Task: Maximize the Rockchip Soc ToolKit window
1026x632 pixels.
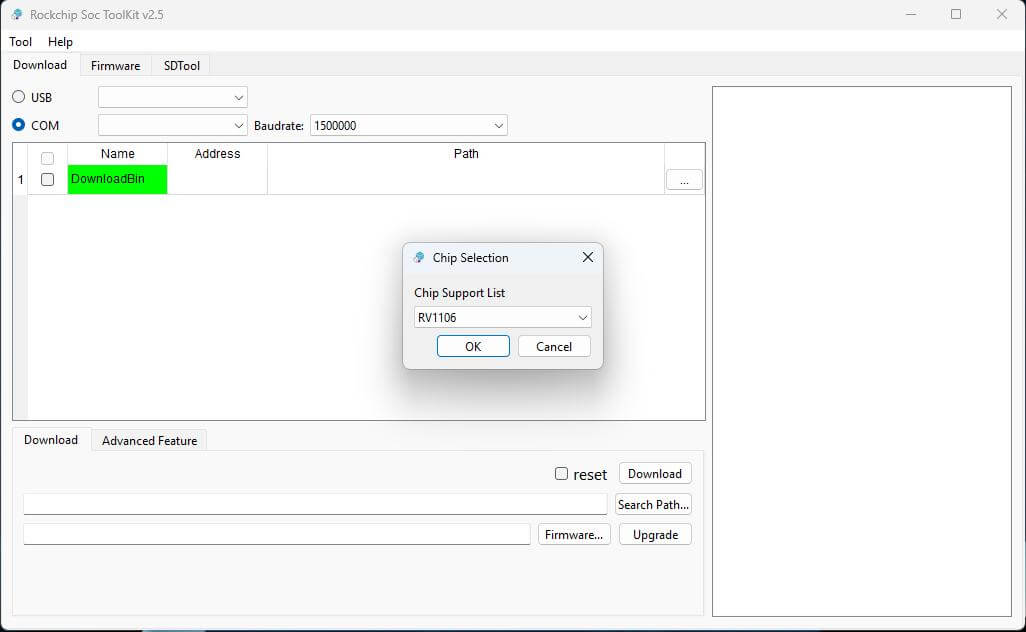Action: pos(956,14)
